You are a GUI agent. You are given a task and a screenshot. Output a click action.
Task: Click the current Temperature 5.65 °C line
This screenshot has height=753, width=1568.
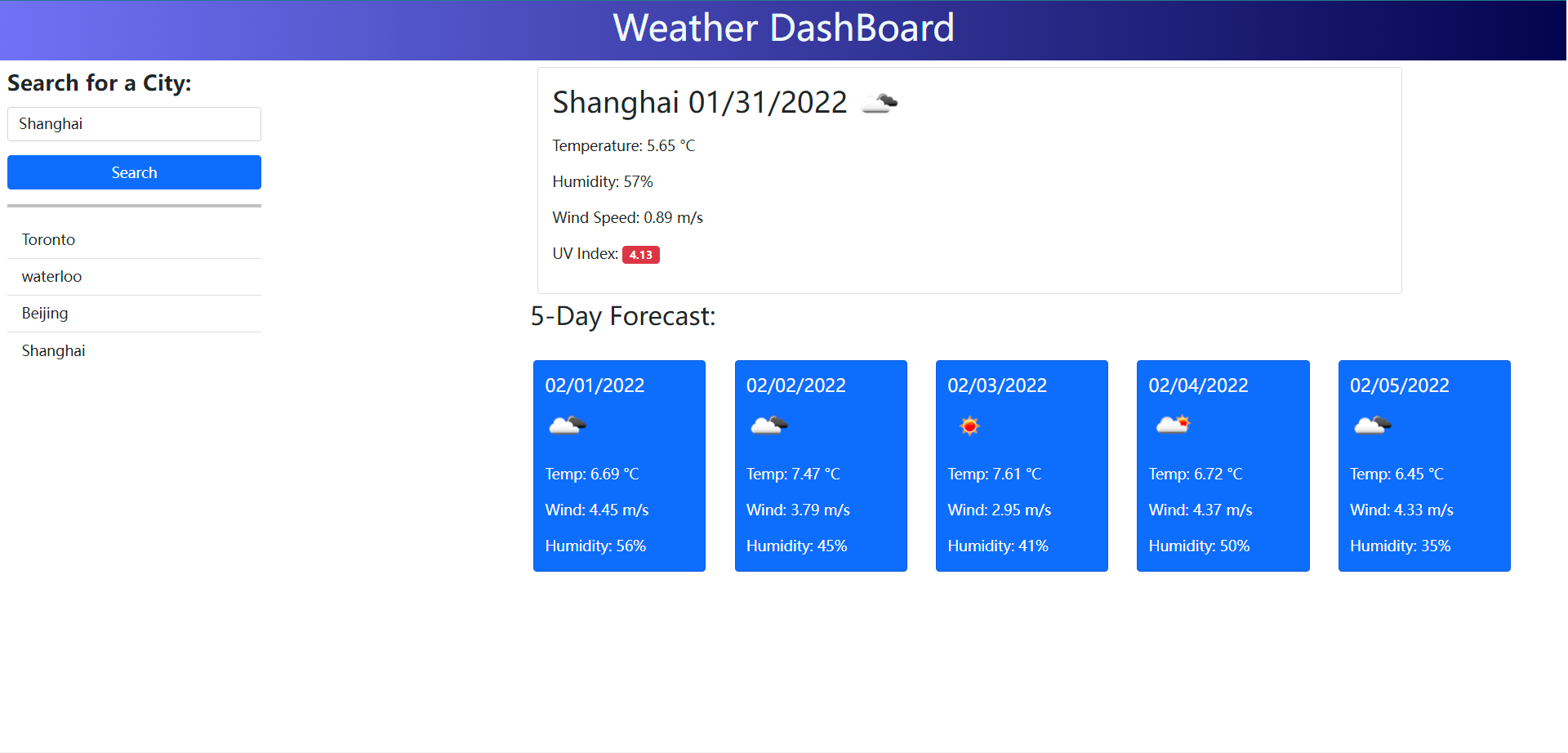623,146
